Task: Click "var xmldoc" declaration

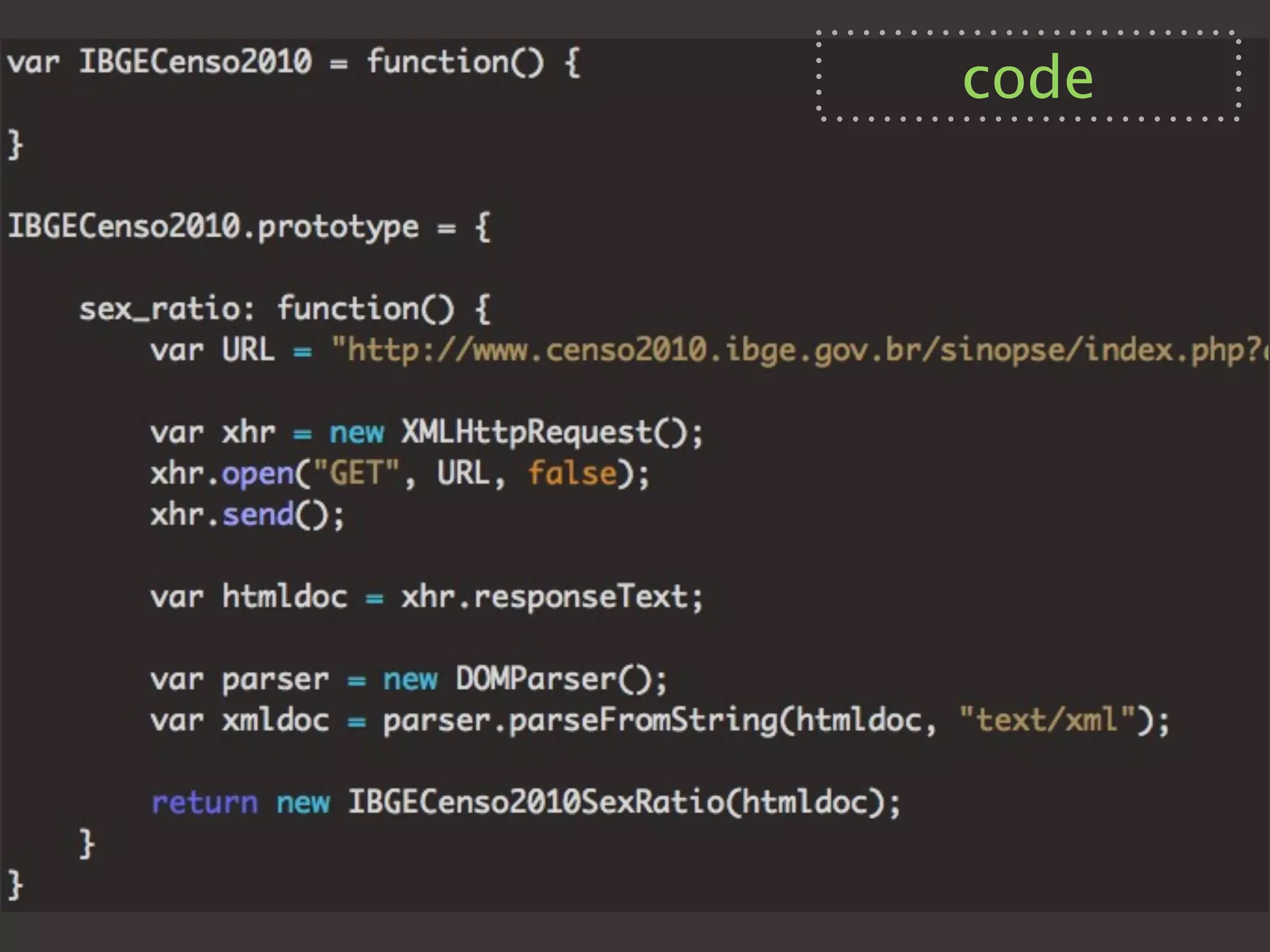Action: click(239, 720)
